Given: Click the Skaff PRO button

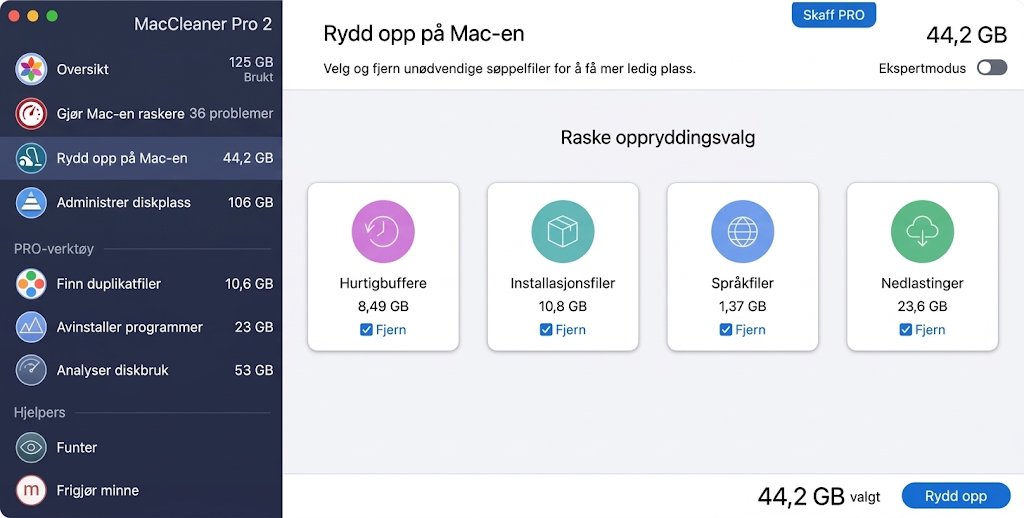Looking at the screenshot, I should [x=834, y=15].
